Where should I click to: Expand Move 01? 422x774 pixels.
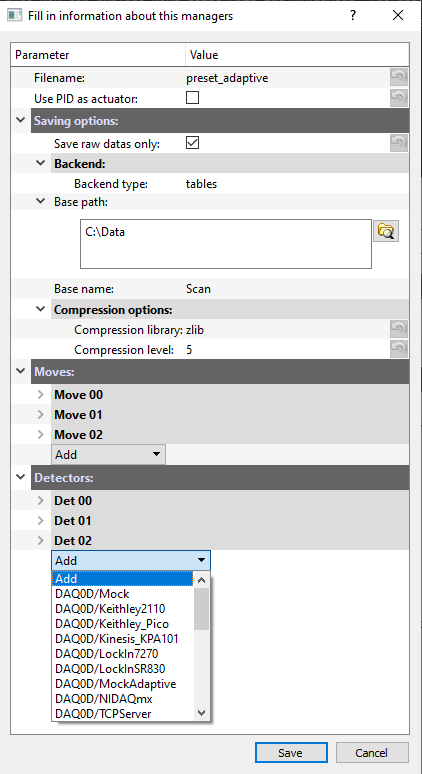coord(41,414)
